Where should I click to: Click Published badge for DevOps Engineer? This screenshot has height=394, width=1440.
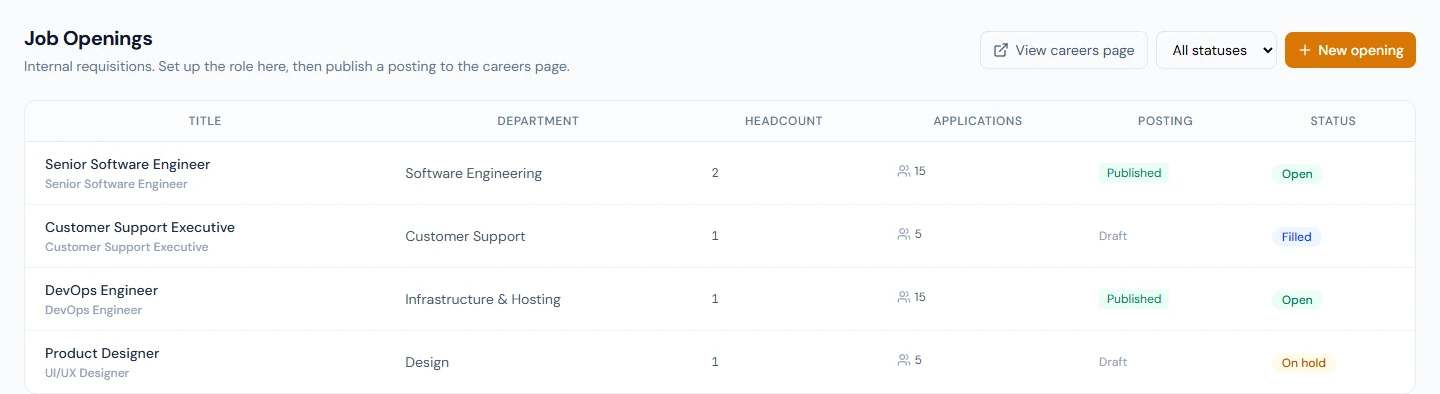[x=1134, y=299]
